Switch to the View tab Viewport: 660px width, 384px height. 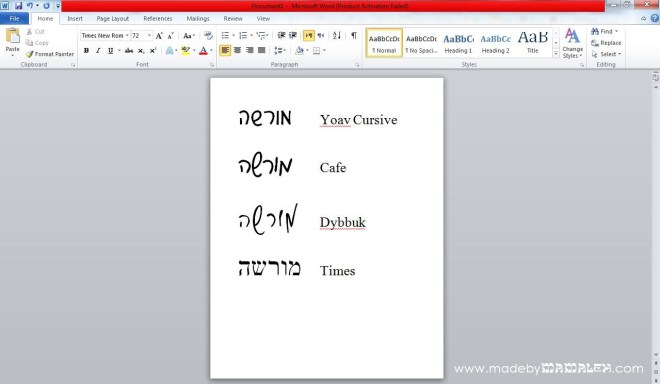coord(263,19)
